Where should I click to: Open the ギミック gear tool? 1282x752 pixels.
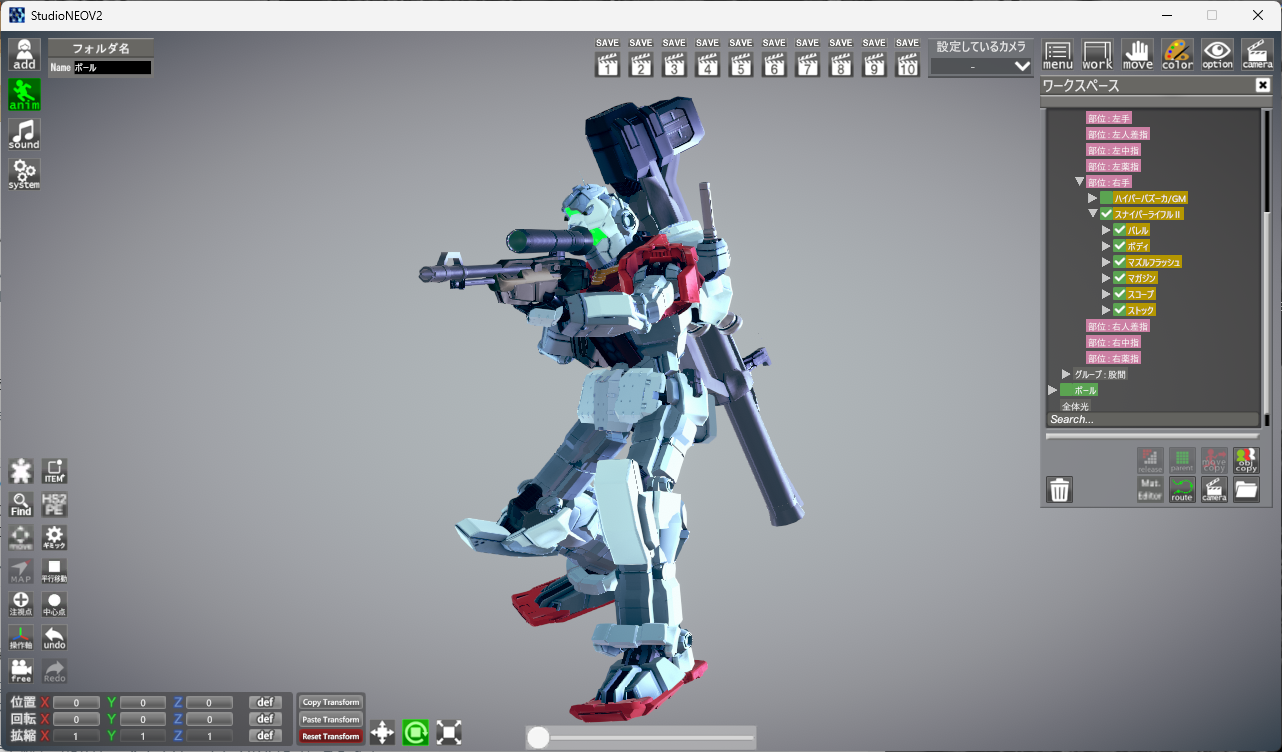(54, 538)
